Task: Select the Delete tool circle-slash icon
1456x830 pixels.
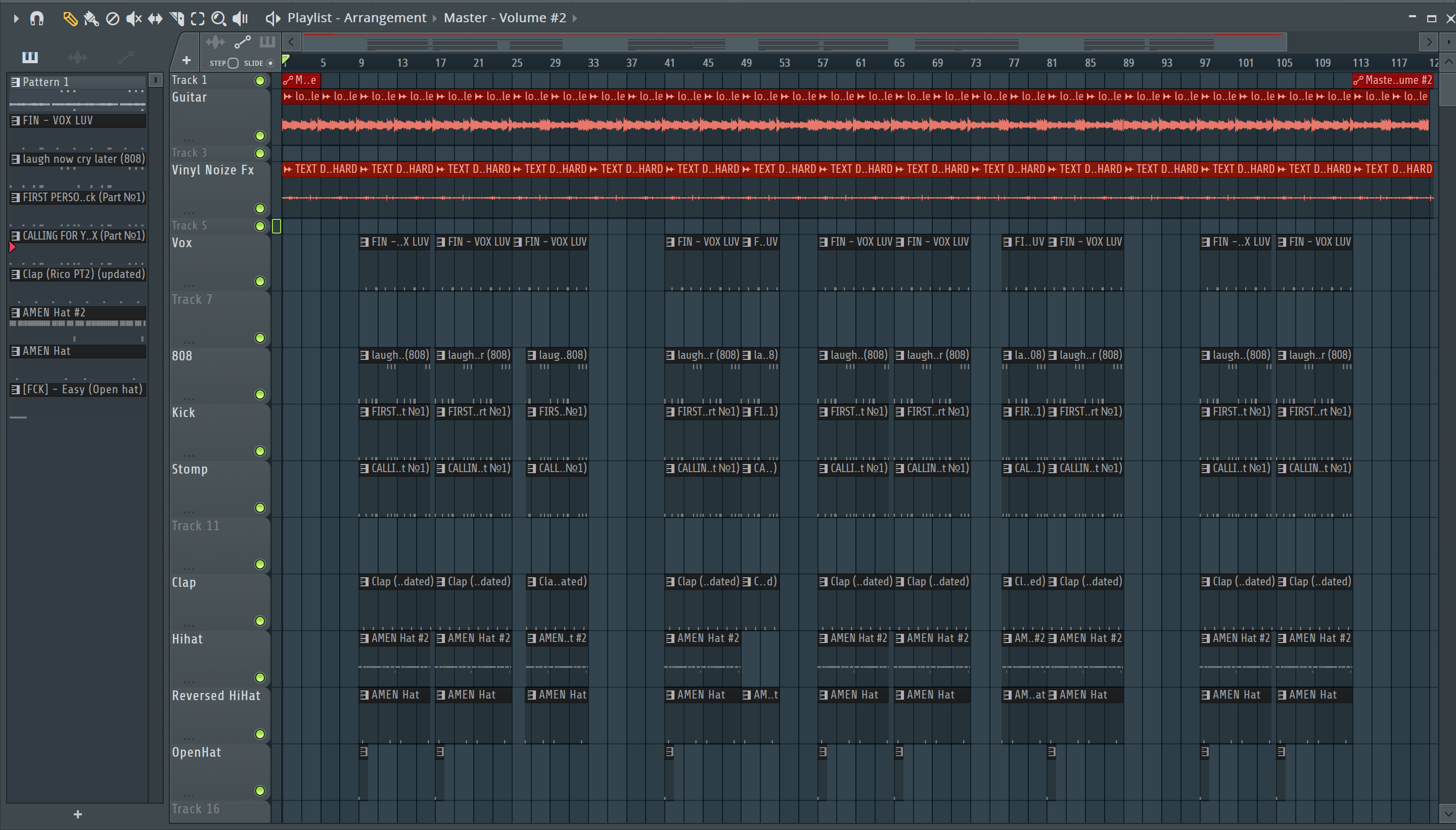Action: [x=113, y=19]
